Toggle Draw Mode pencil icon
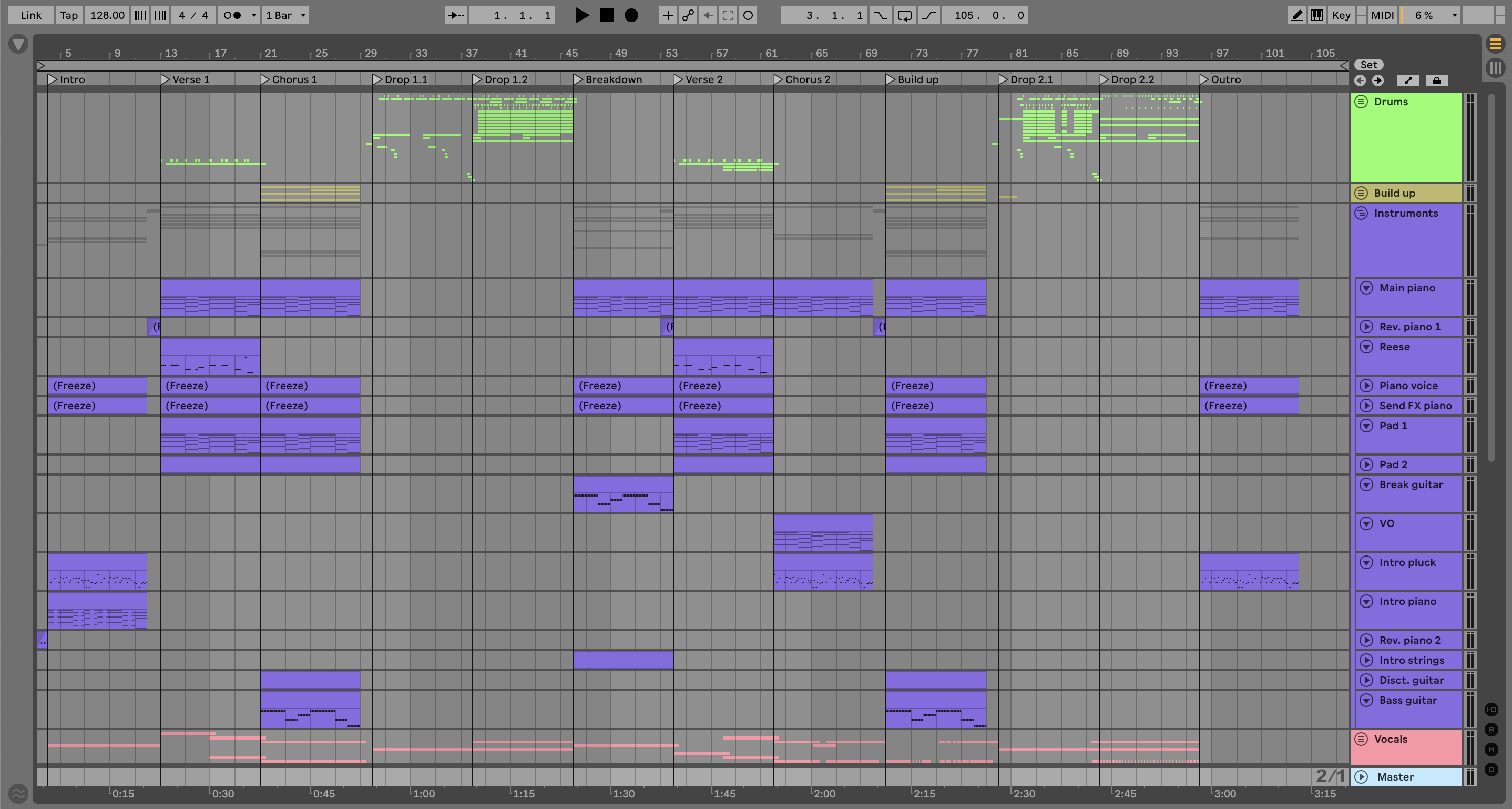 1296,15
